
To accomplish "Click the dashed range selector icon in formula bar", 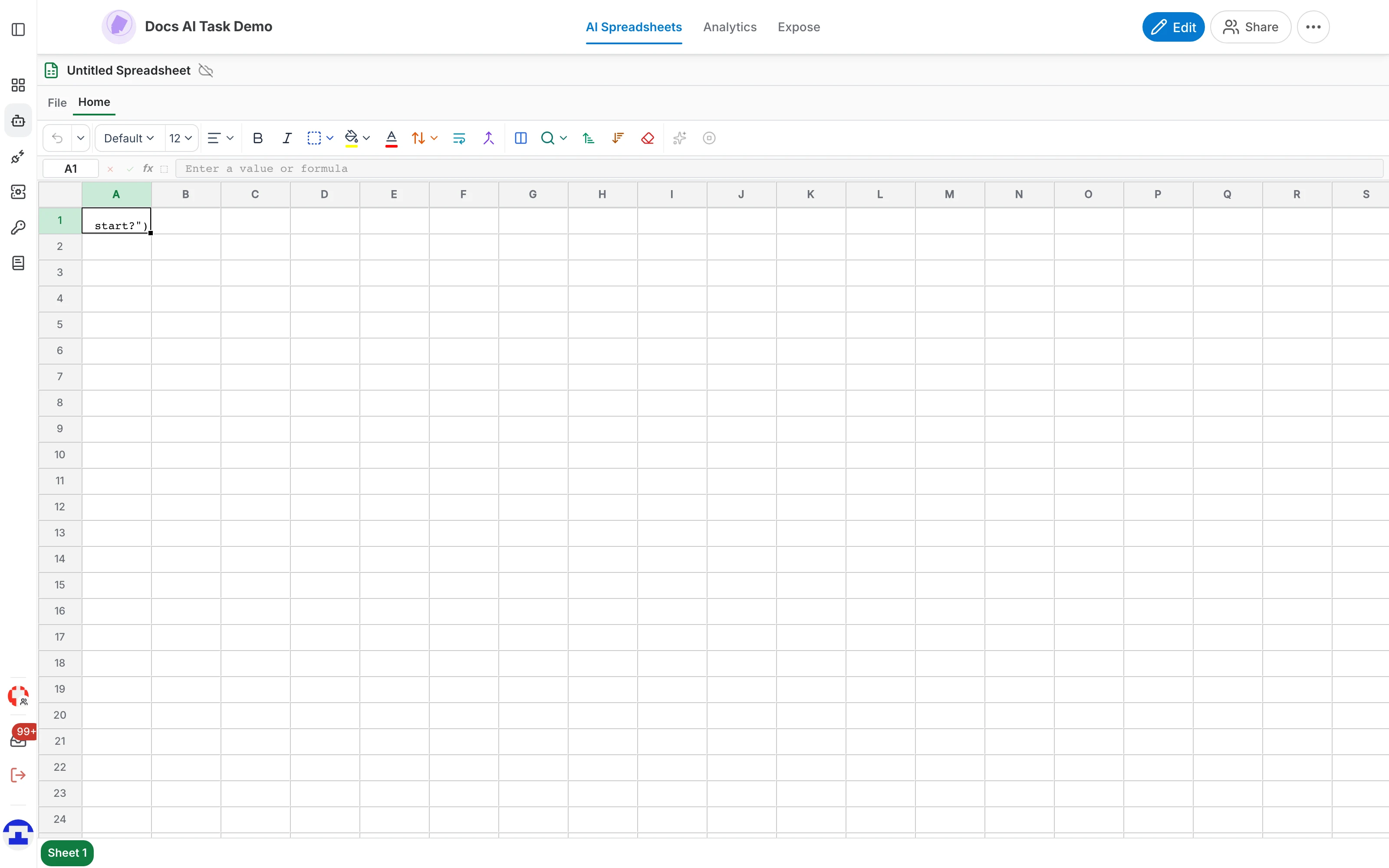I will 164,169.
